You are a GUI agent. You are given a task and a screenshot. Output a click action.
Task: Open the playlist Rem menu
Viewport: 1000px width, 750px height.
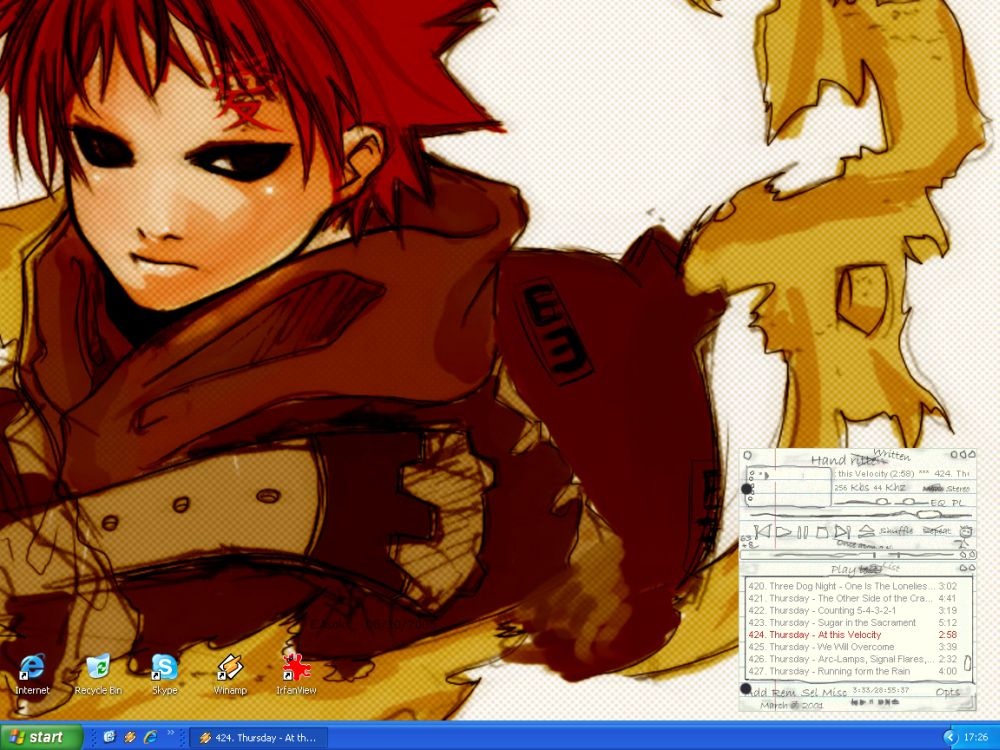coord(784,693)
